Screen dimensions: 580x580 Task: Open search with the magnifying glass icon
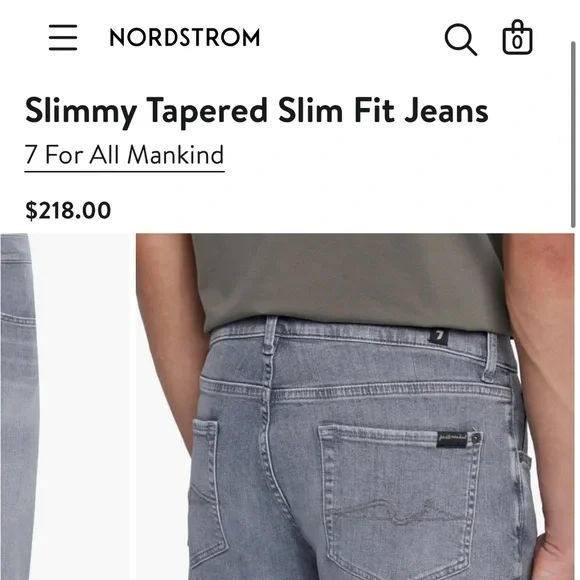click(x=461, y=39)
